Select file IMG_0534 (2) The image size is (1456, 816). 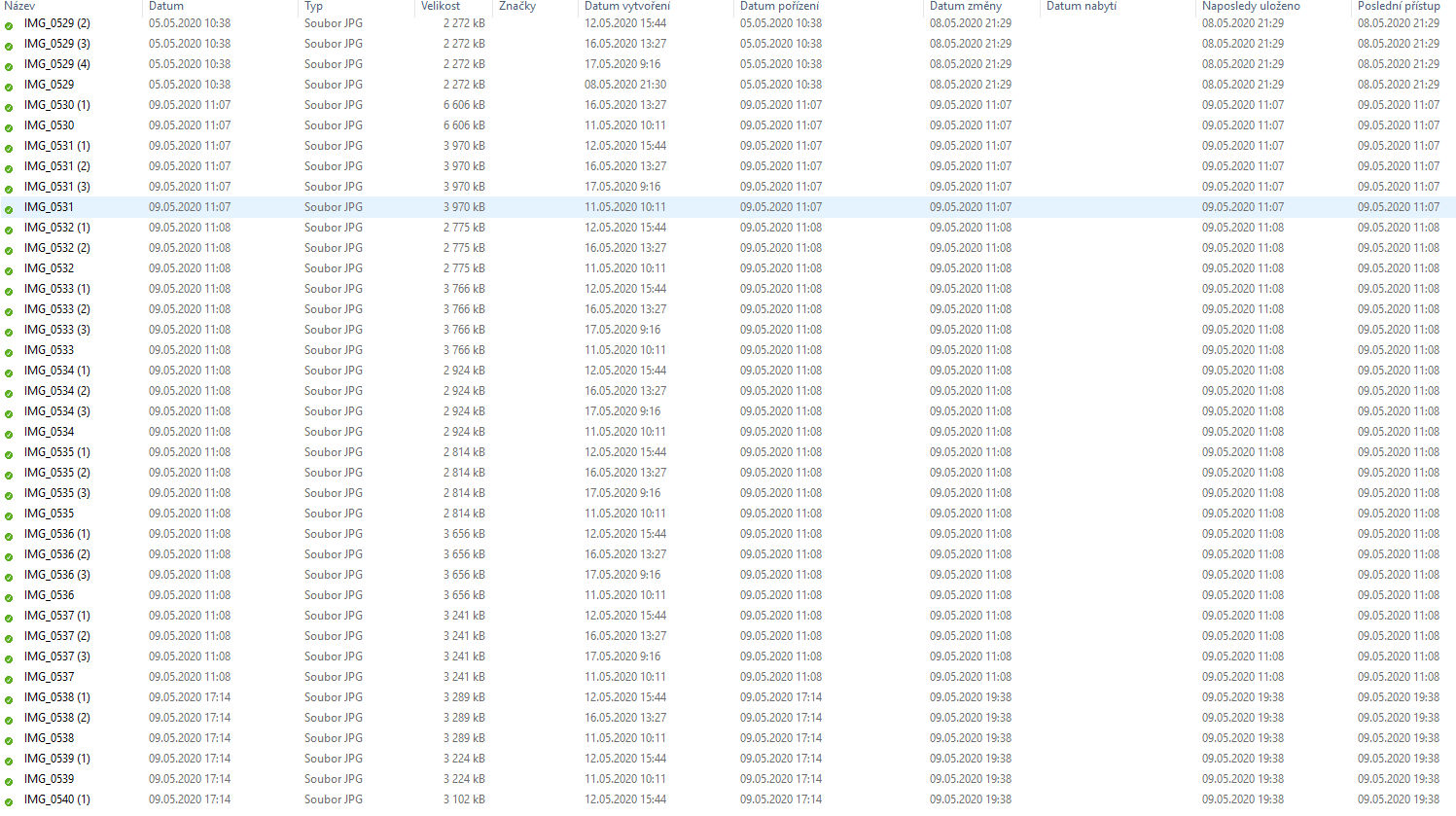pos(56,391)
